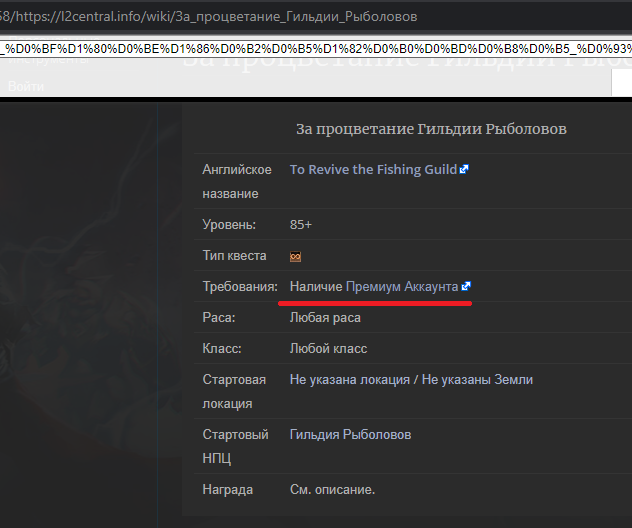This screenshot has height=528, width=632.
Task: Click the external link icon after Fishing Guild
Action: coord(464,170)
